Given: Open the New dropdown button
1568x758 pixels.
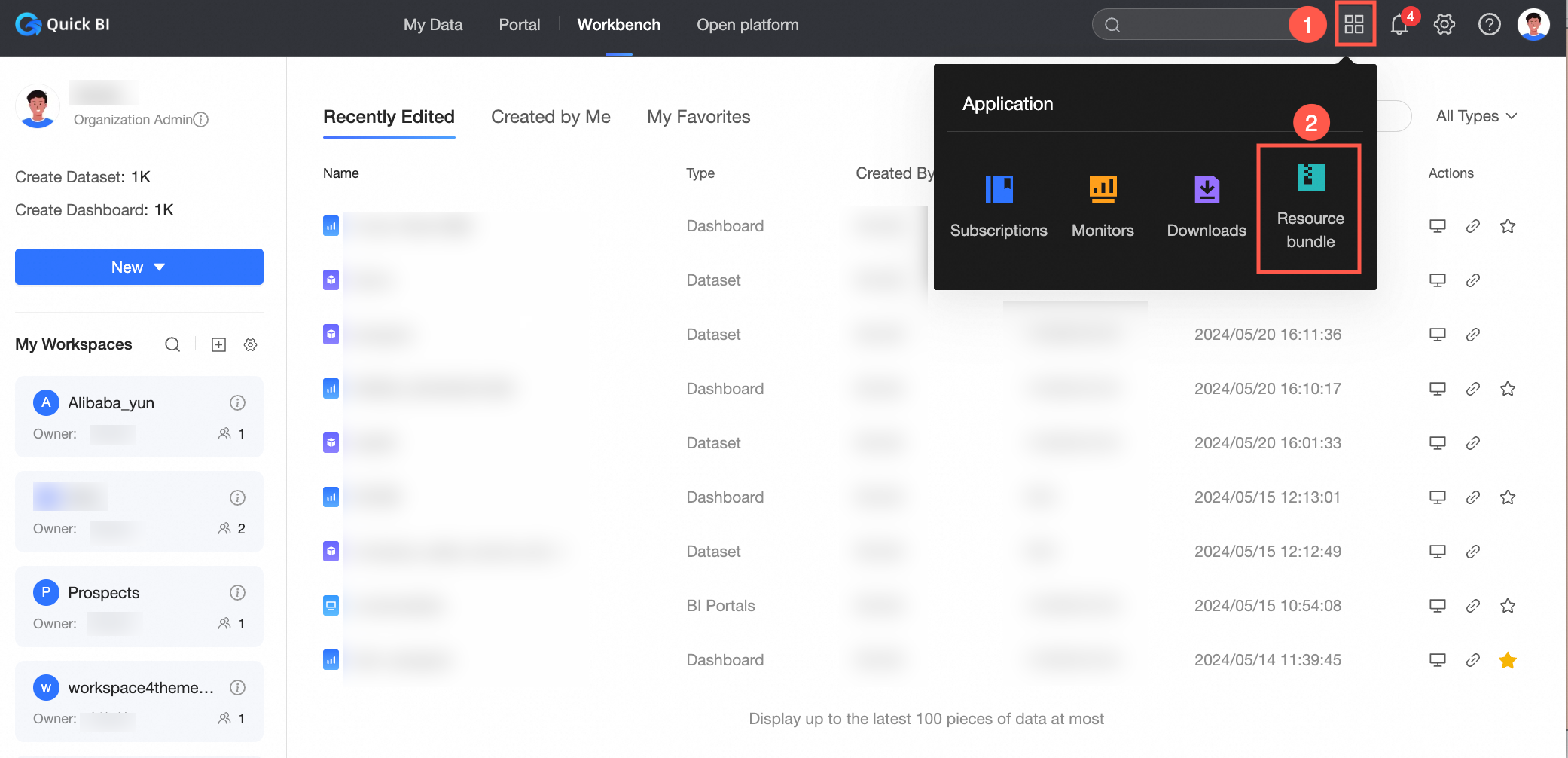Looking at the screenshot, I should [x=139, y=267].
